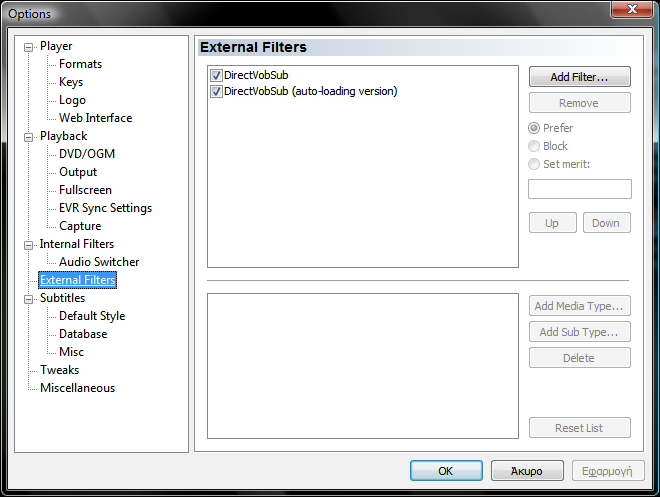Collapse the Playback tree node

28,137
